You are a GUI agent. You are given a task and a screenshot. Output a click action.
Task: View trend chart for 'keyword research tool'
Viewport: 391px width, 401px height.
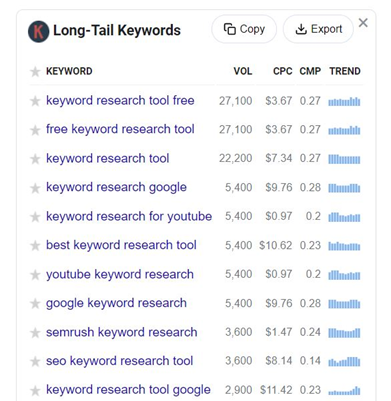344,159
